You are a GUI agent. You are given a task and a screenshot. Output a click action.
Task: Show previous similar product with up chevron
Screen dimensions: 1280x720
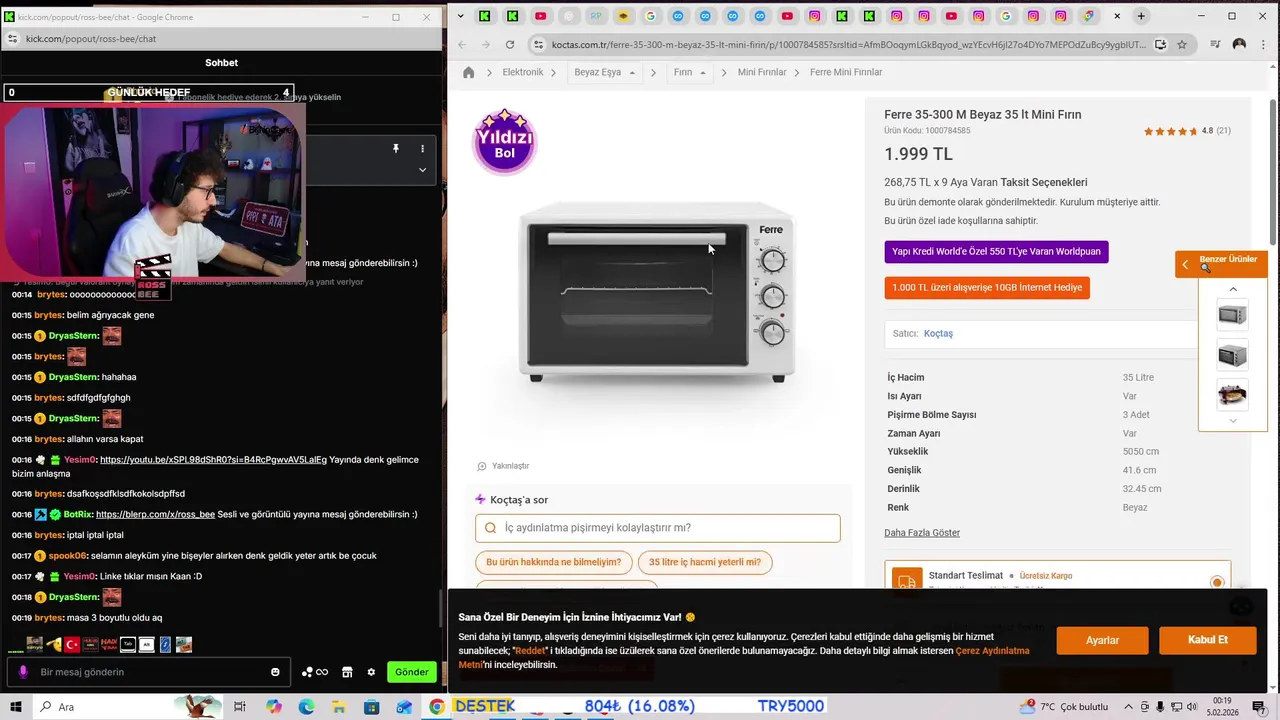1233,289
